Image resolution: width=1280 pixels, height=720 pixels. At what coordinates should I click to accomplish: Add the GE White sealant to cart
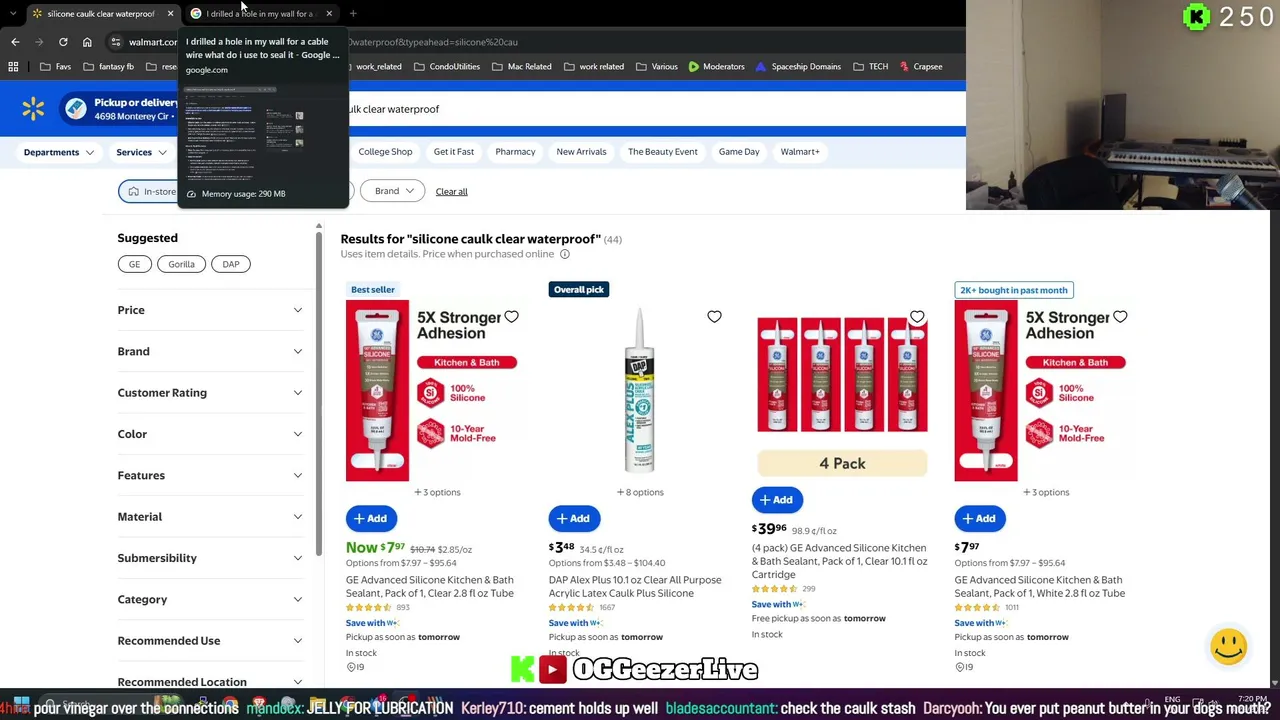[x=980, y=518]
